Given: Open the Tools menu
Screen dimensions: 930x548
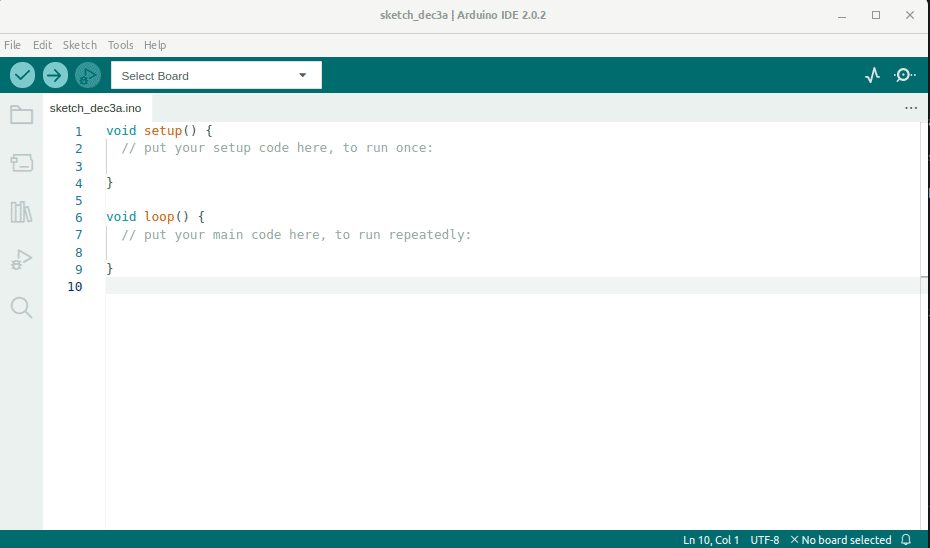Looking at the screenshot, I should 120,45.
